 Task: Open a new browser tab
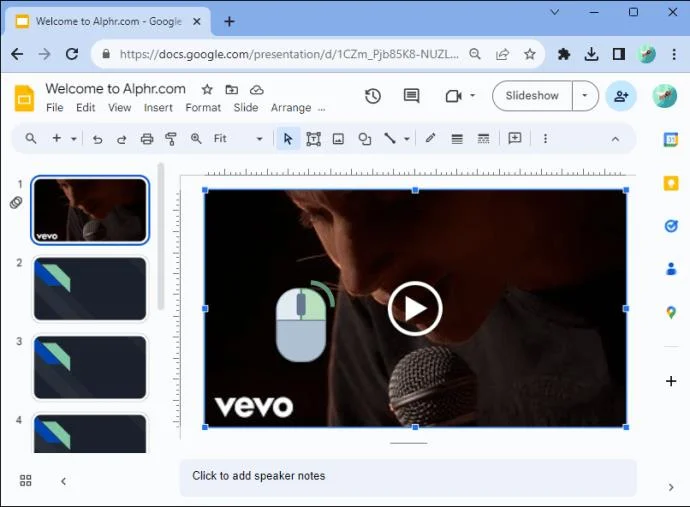[229, 21]
